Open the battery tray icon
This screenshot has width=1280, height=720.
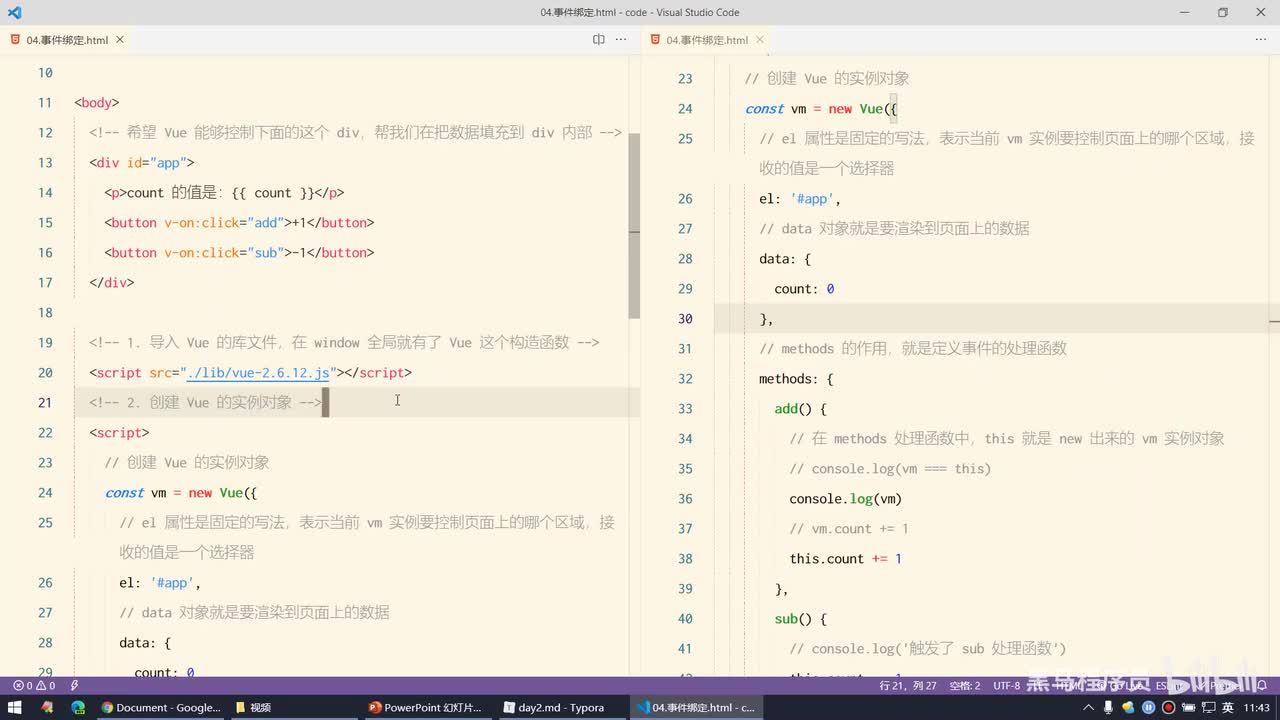tap(1188, 707)
